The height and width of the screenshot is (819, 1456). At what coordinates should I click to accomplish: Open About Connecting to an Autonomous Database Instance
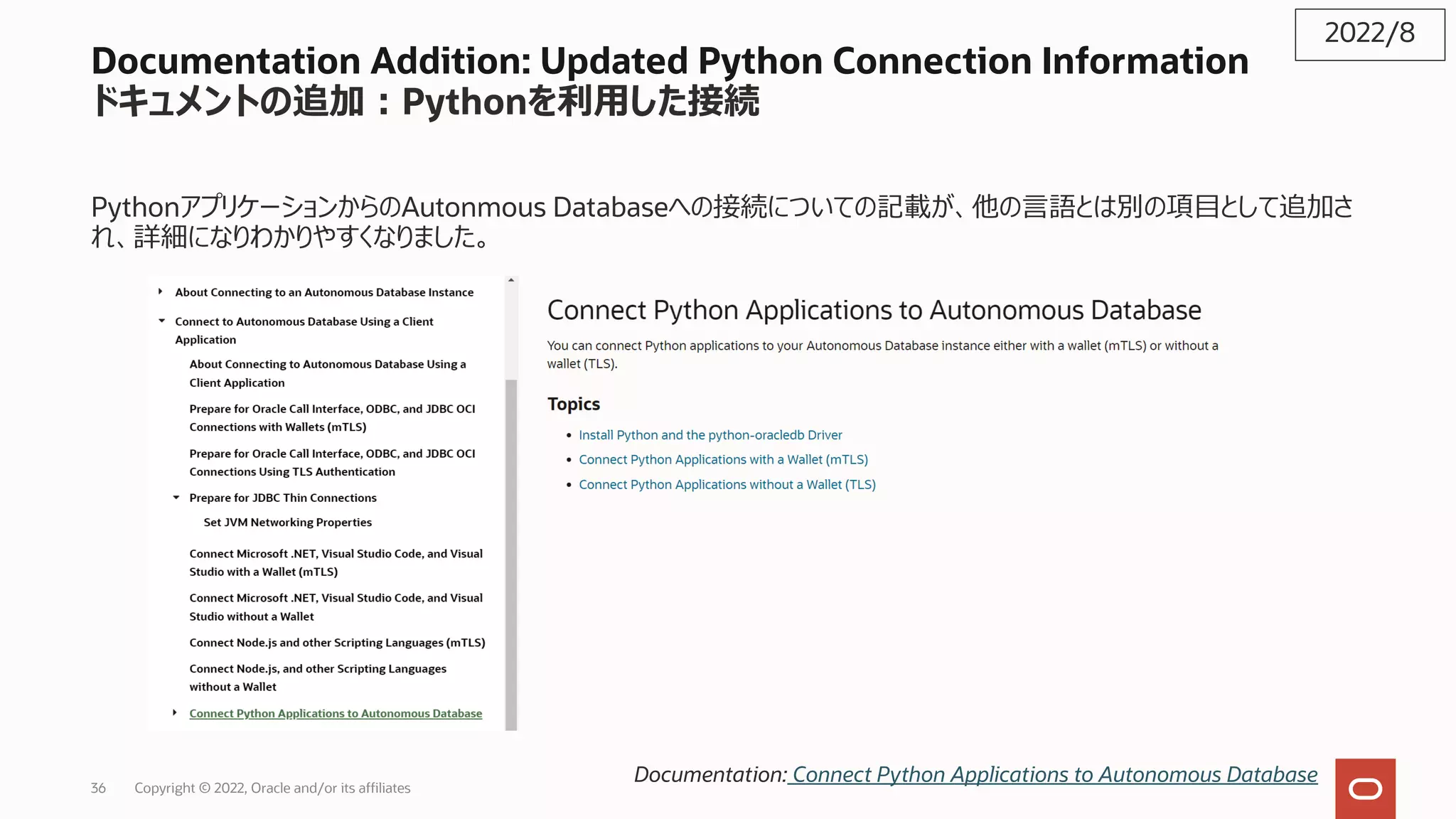tap(324, 292)
